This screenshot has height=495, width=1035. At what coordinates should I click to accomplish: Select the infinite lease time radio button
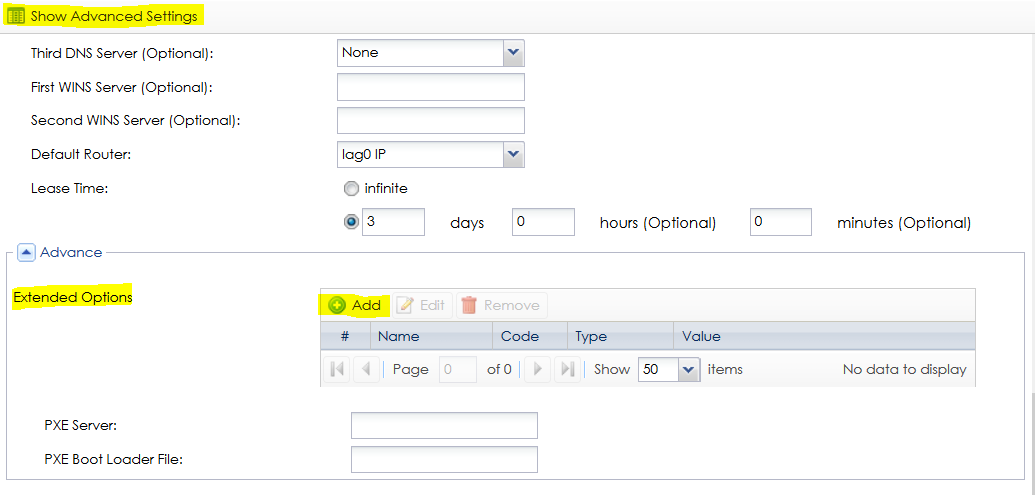coord(350,188)
